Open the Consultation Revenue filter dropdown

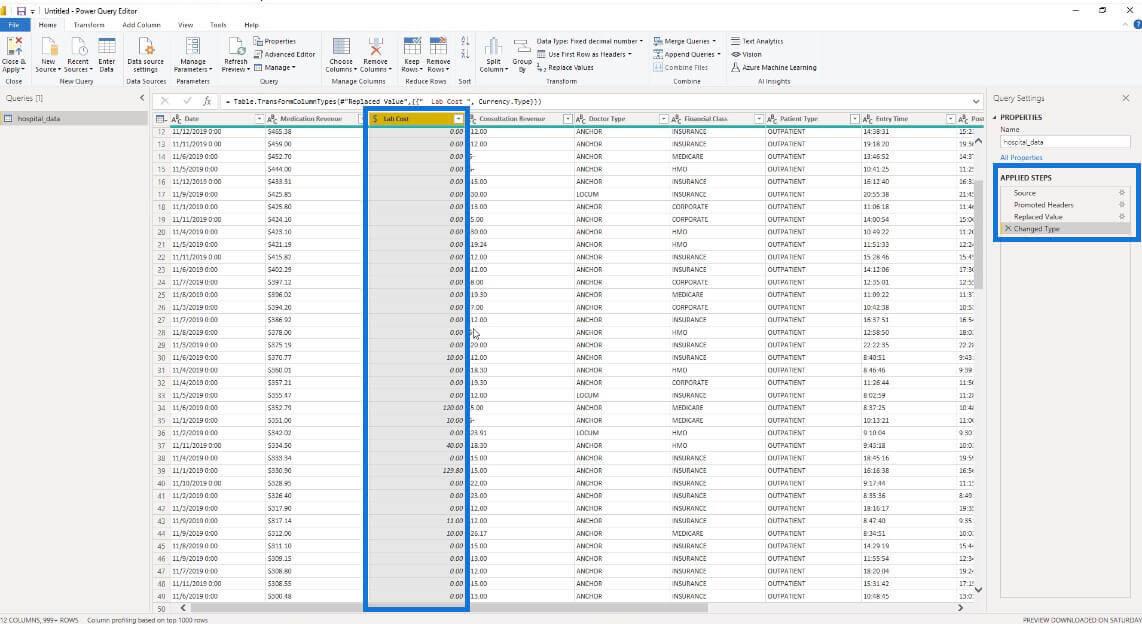pos(567,119)
